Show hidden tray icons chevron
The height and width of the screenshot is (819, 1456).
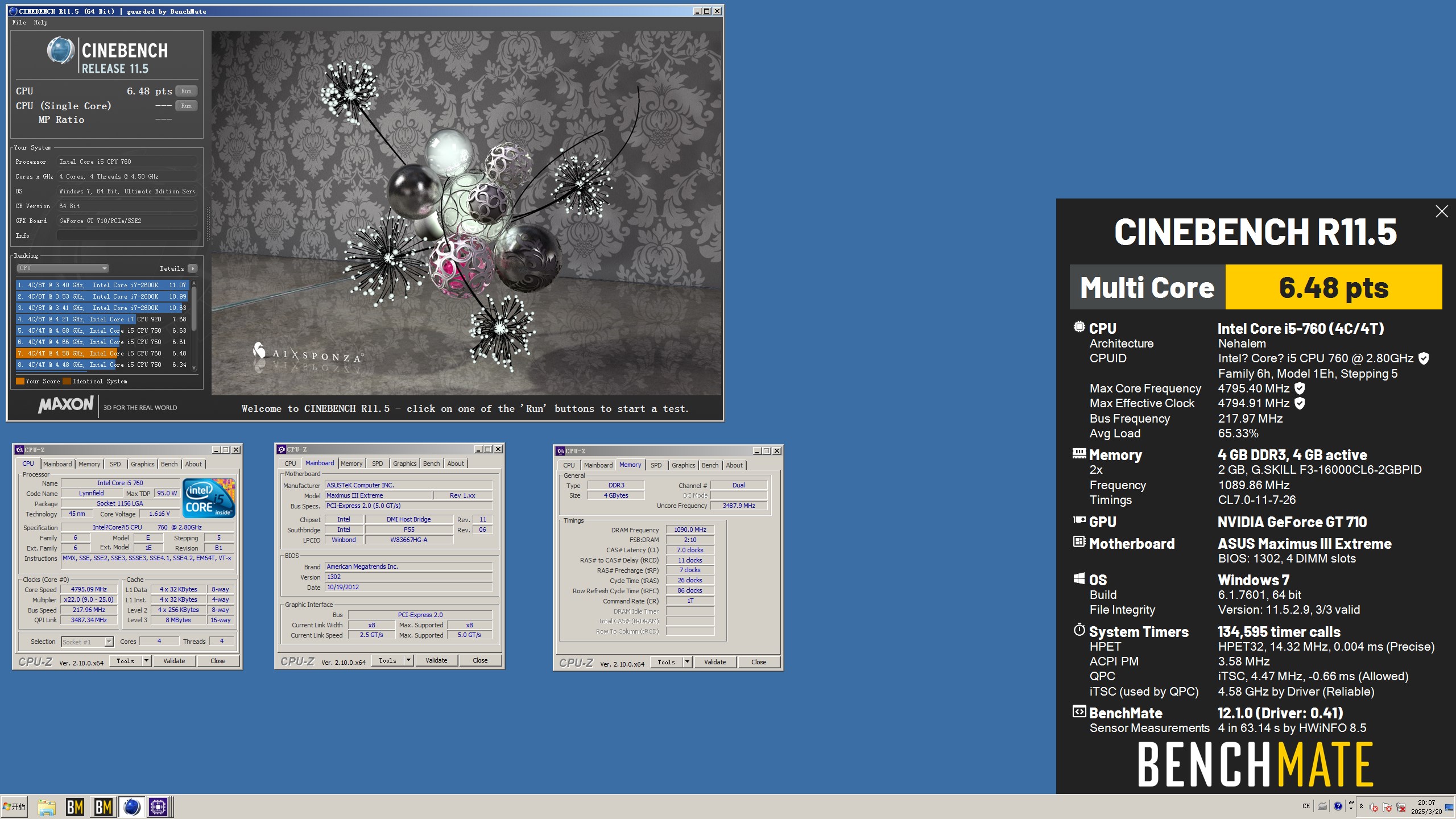(1361, 806)
